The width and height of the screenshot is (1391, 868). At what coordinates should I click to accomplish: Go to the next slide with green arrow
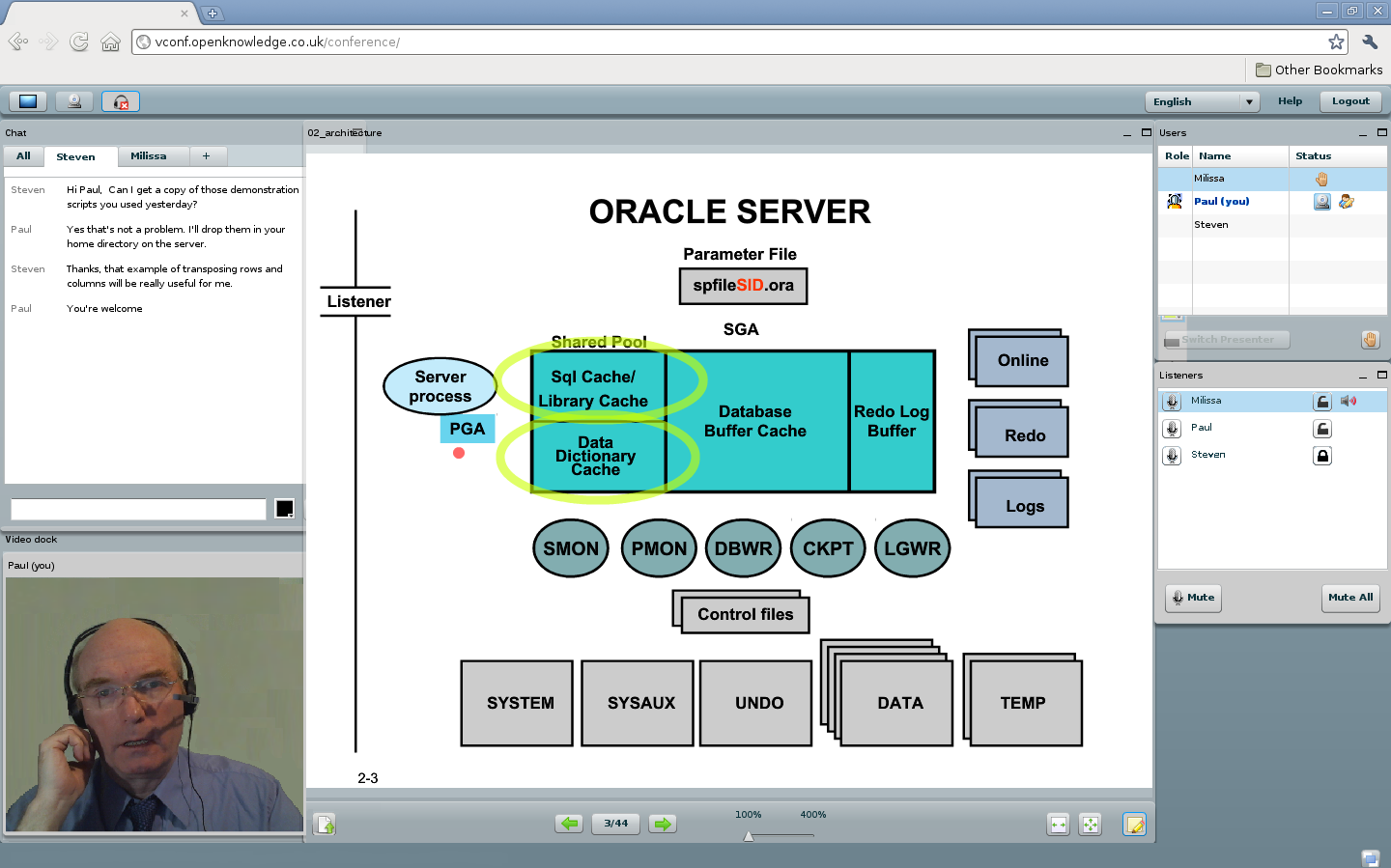point(662,824)
